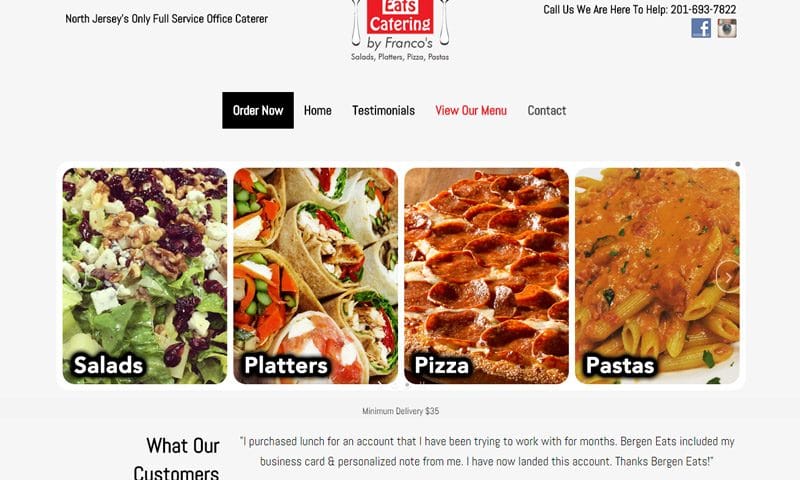The image size is (800, 480).
Task: Open the View Our Menu link
Action: coord(471,110)
